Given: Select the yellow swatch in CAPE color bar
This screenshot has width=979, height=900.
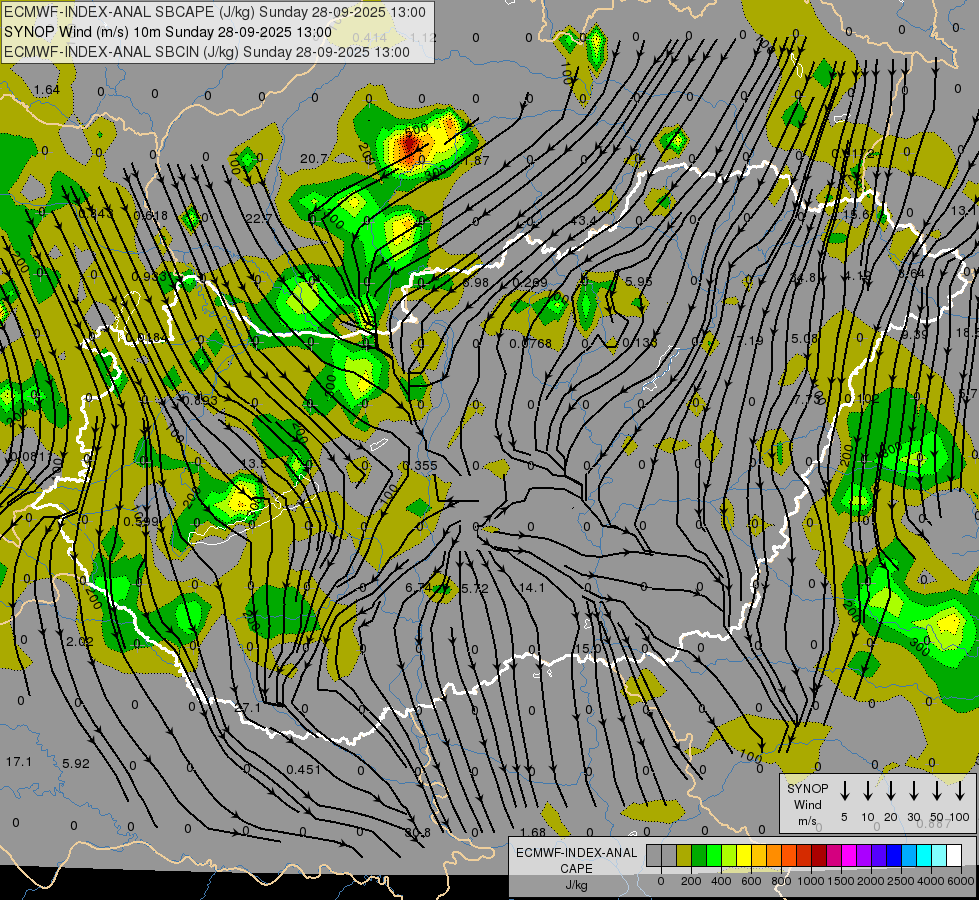Looking at the screenshot, I should pyautogui.click(x=744, y=855).
